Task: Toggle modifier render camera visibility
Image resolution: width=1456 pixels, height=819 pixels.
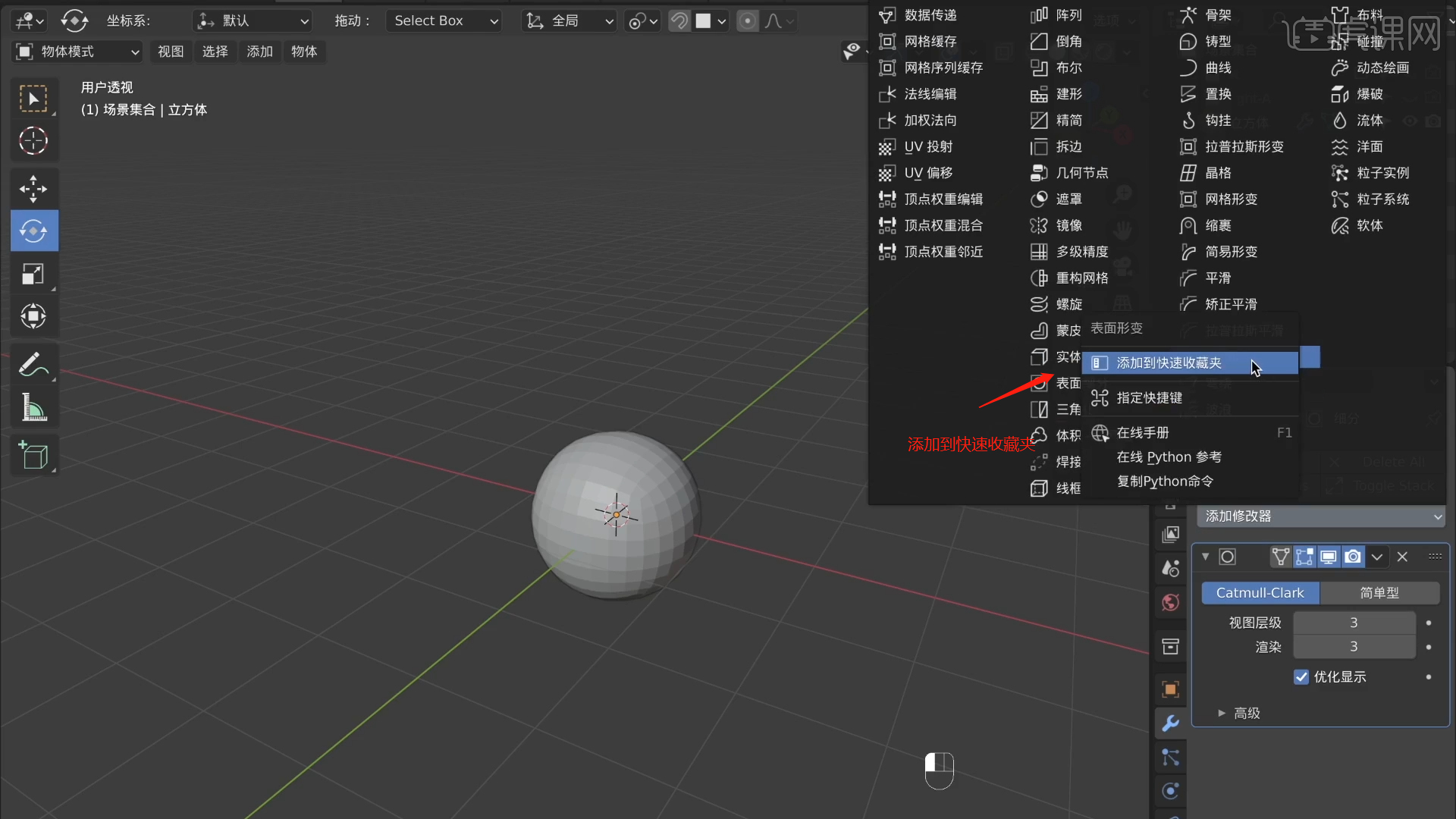Action: [1353, 557]
